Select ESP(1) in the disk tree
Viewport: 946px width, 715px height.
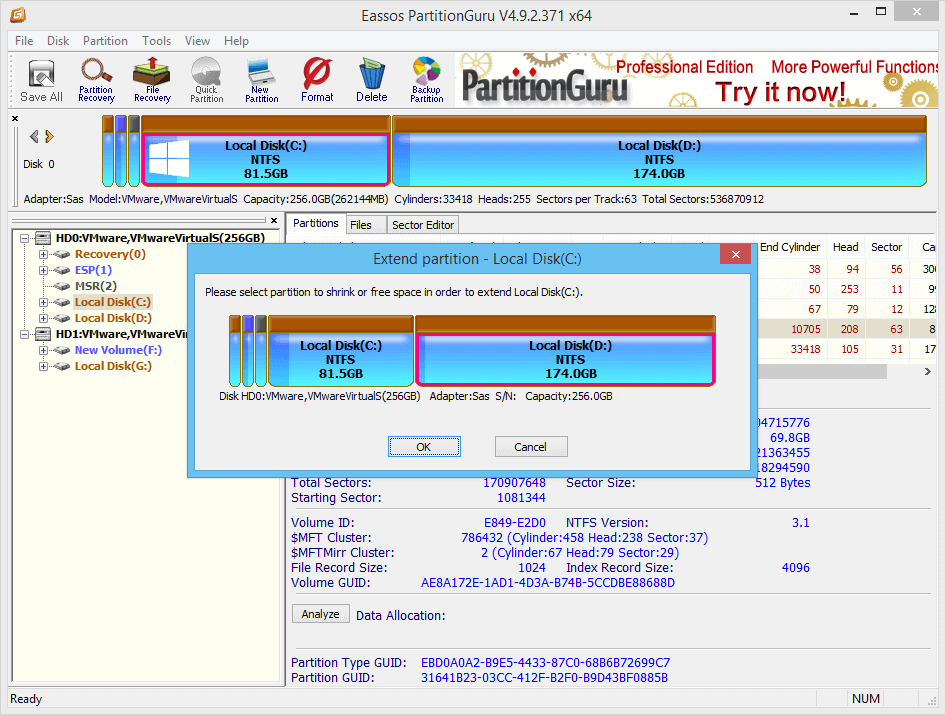[x=94, y=270]
